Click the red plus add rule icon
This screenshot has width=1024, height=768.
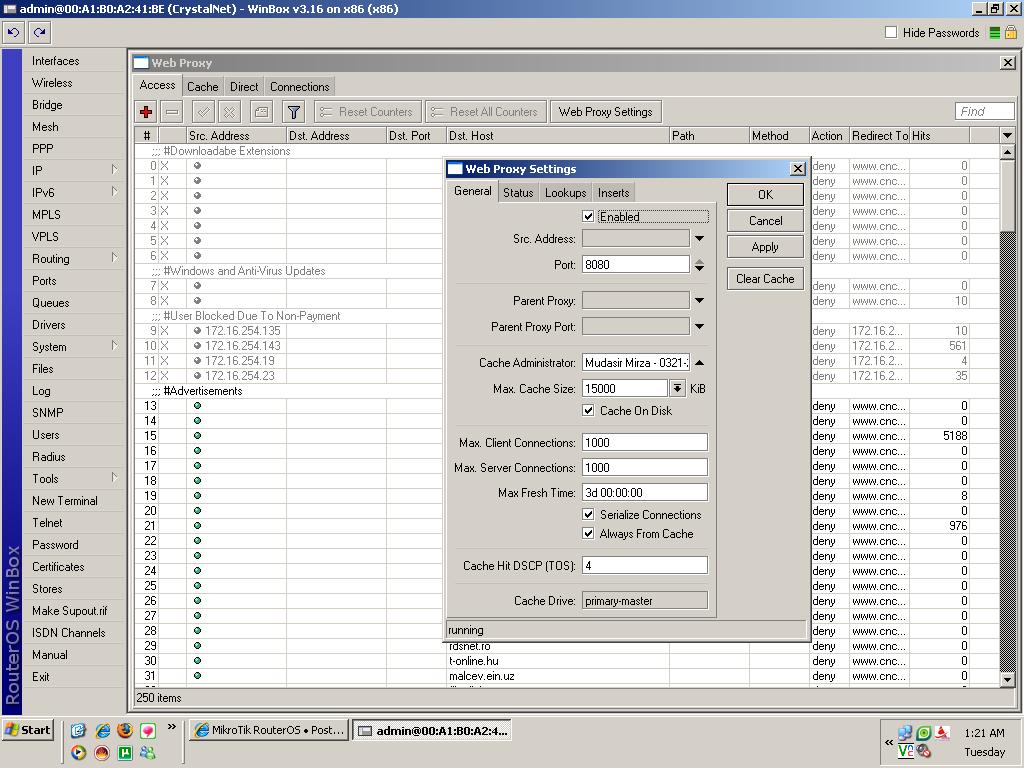(x=146, y=112)
